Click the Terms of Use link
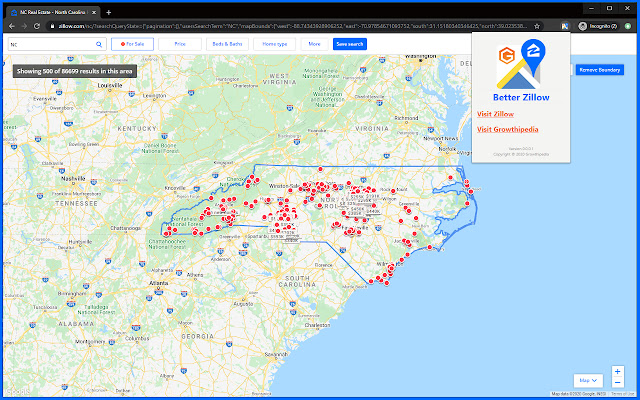This screenshot has height=400, width=640. tap(621, 394)
